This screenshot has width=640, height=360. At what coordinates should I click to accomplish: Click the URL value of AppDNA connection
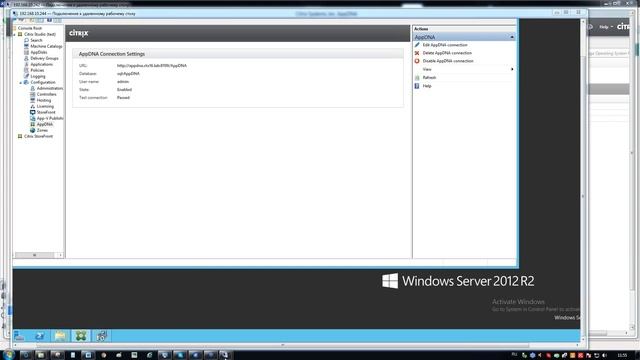pos(152,66)
